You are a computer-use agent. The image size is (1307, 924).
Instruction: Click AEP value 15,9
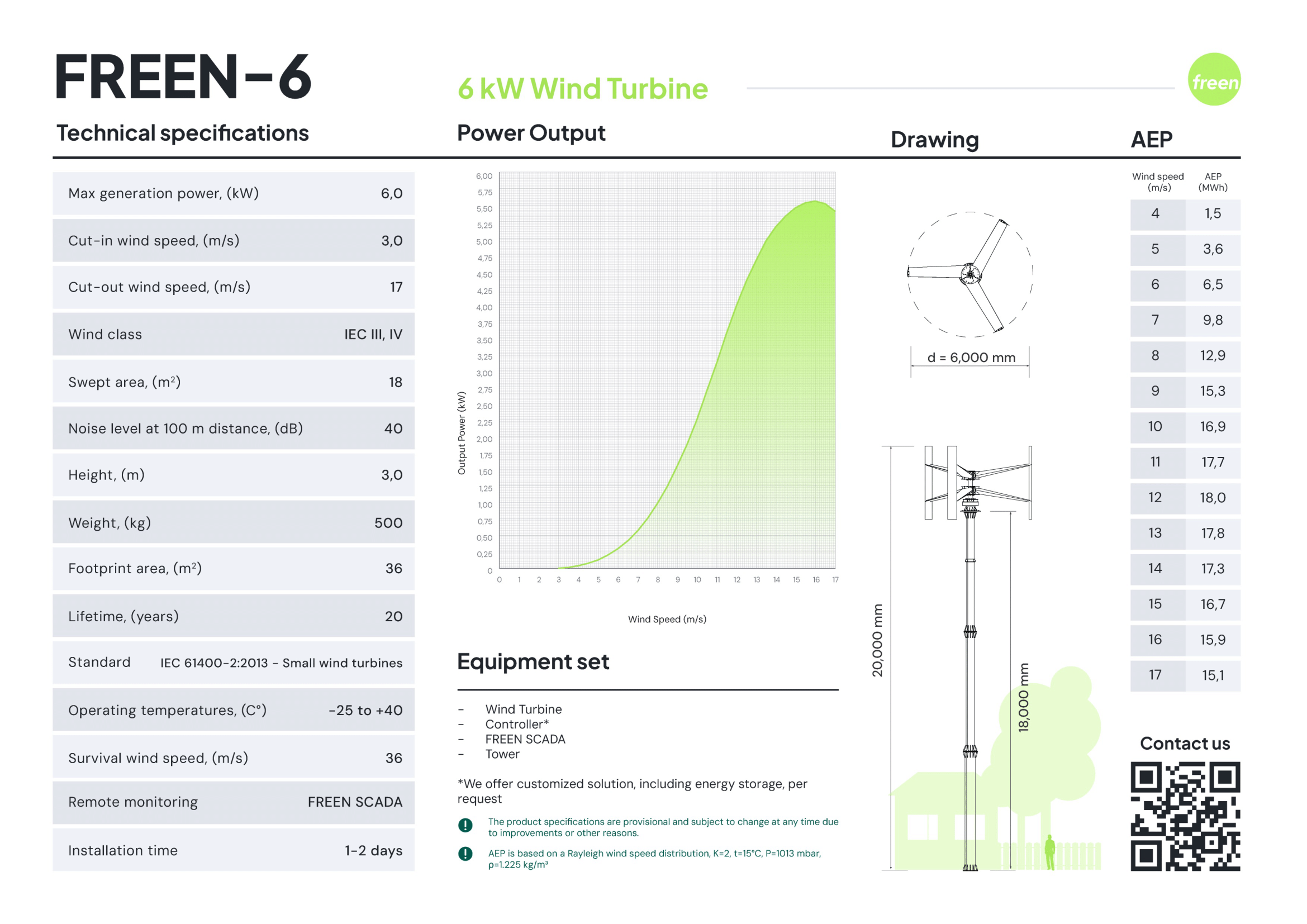click(x=1213, y=640)
